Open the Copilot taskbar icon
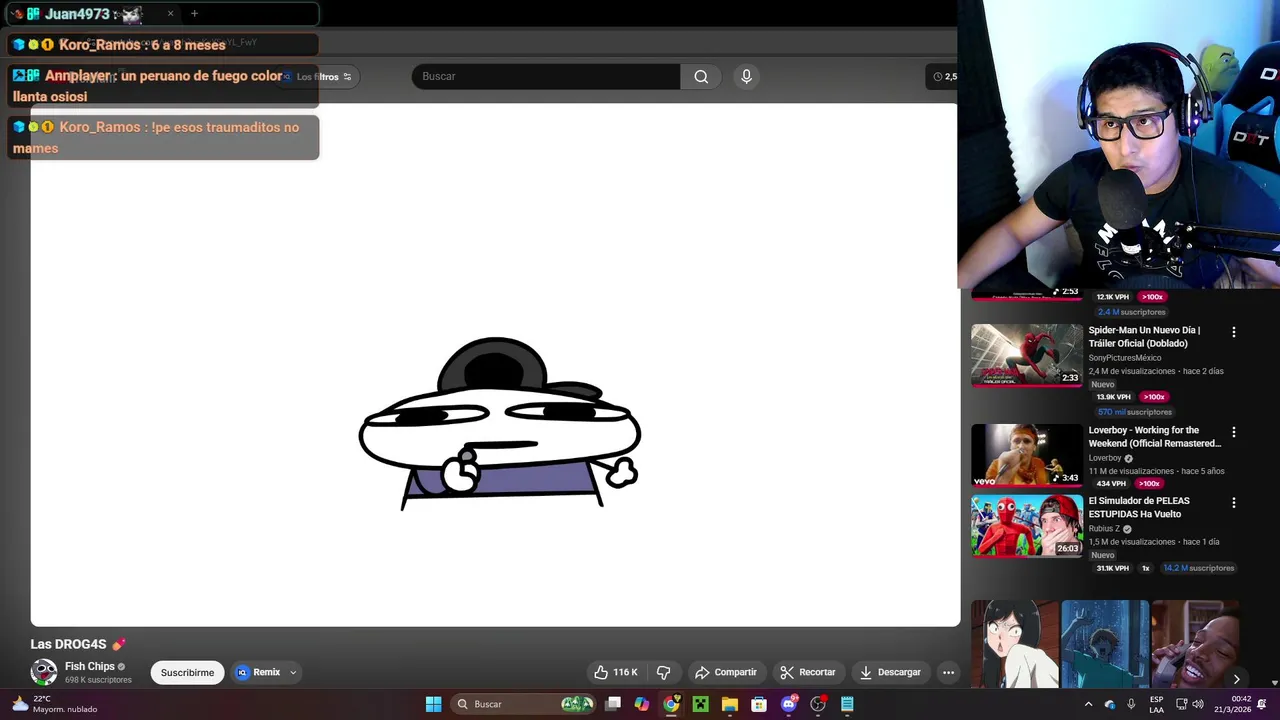 point(641,704)
